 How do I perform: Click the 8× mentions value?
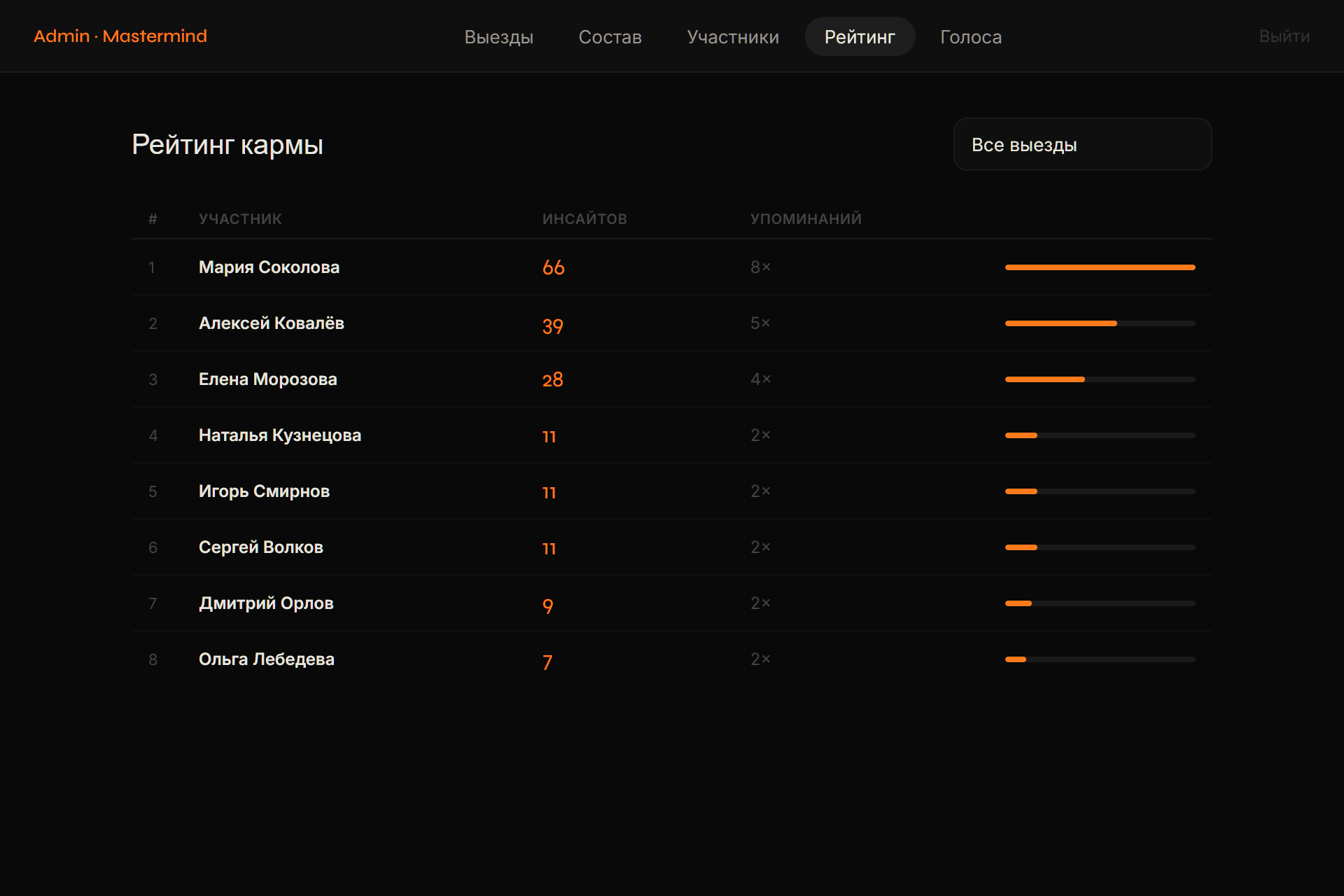[x=760, y=267]
